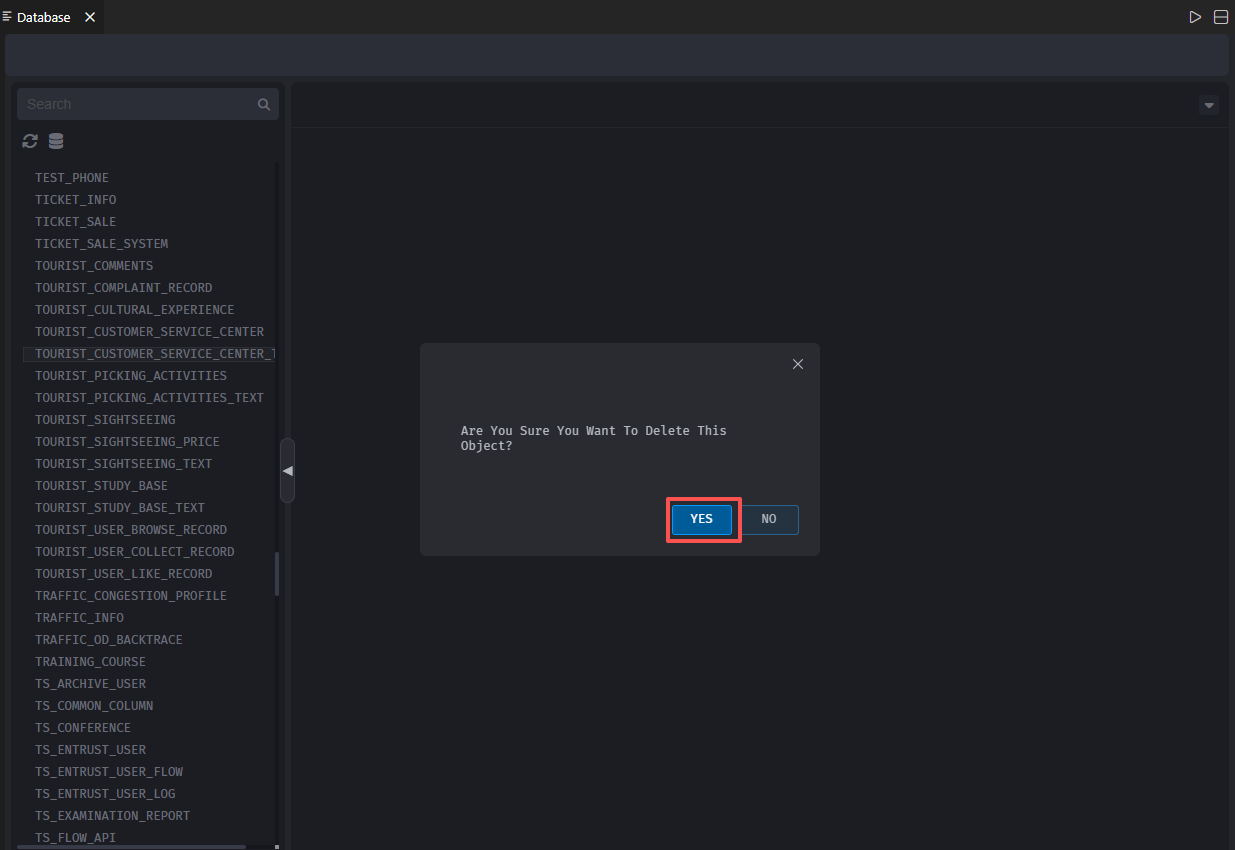Click the Database tab icon

coord(7,17)
